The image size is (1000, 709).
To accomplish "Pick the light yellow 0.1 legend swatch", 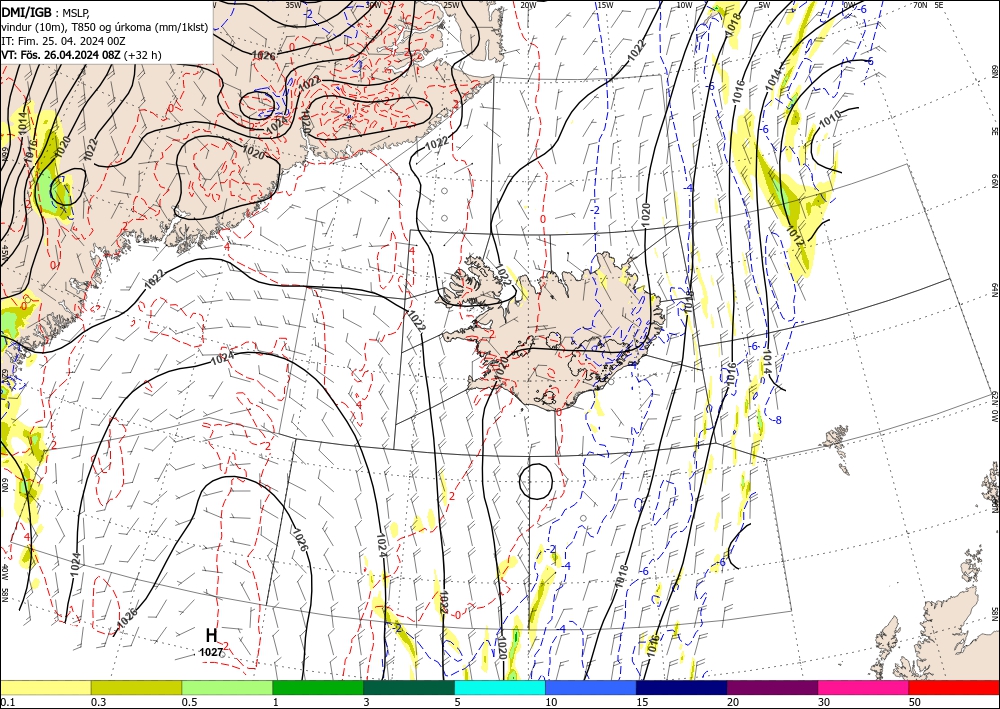I will click(x=45, y=687).
